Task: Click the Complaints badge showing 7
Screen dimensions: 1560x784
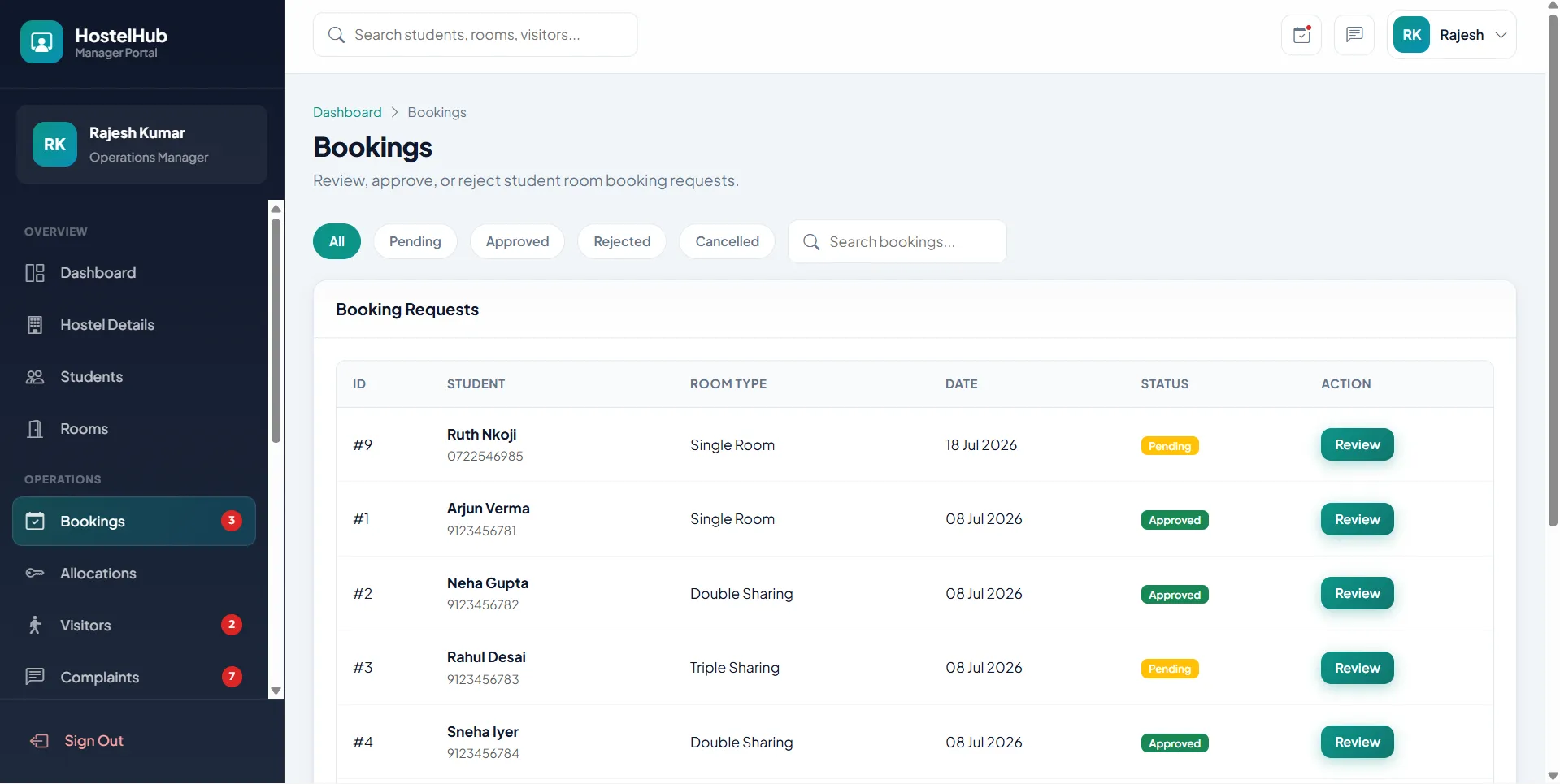Action: click(232, 677)
